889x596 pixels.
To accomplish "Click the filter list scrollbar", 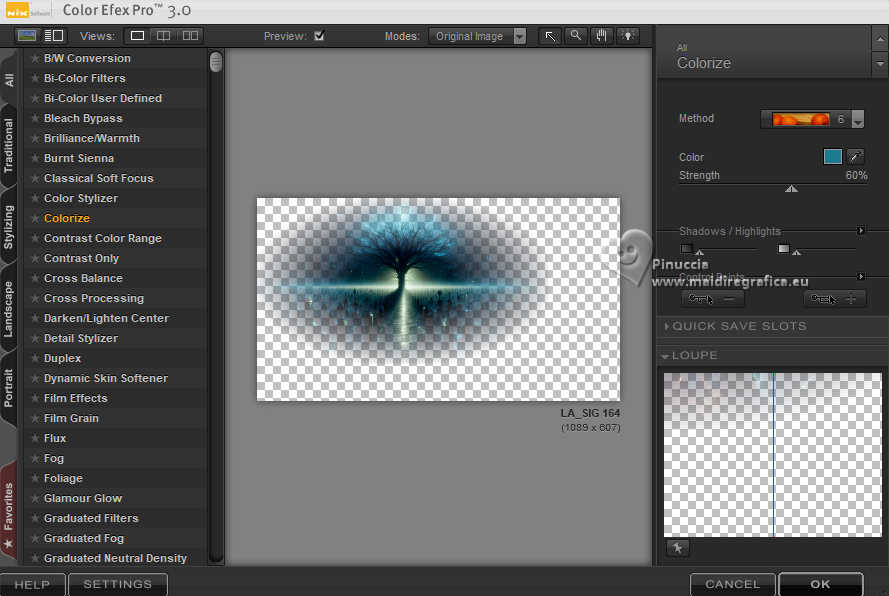I will click(215, 62).
